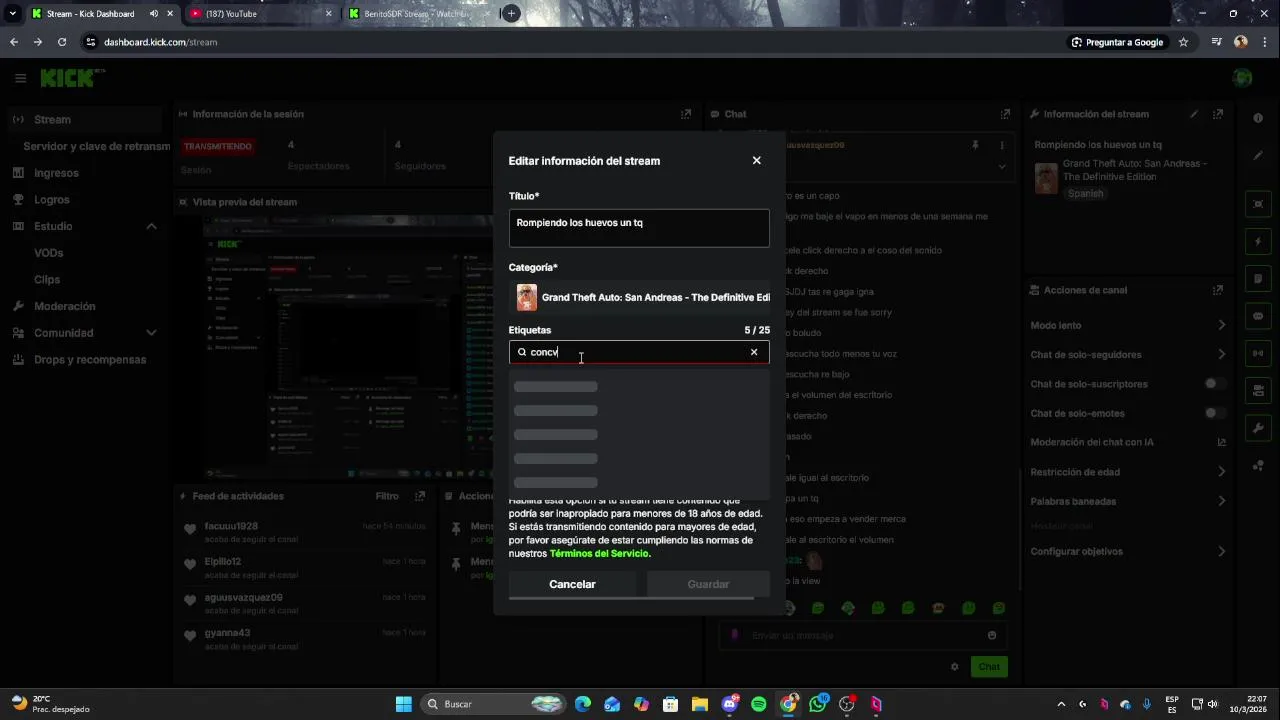The width and height of the screenshot is (1280, 720).
Task: Open the Kick hamburger menu
Action: click(x=20, y=78)
